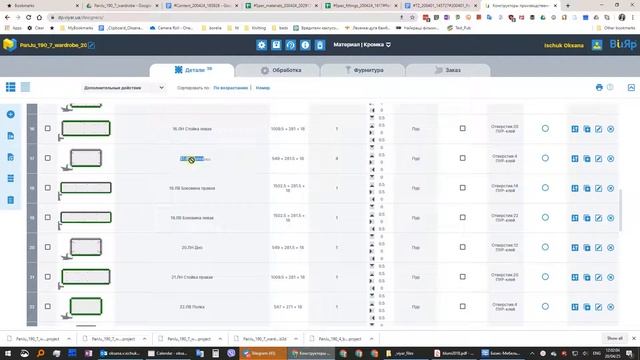This screenshot has width=640, height=360.
Task: Expand third download item chevron
Action: coord(220,339)
